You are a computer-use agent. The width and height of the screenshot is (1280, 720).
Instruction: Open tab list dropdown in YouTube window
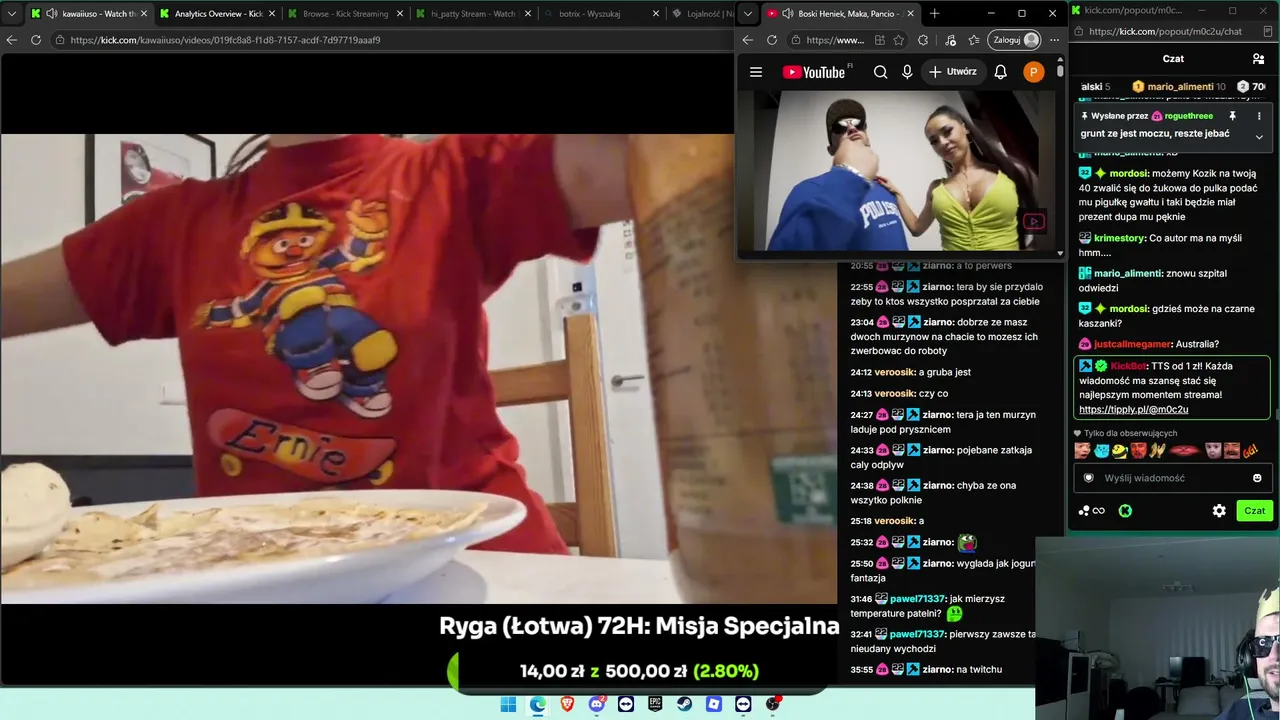748,14
